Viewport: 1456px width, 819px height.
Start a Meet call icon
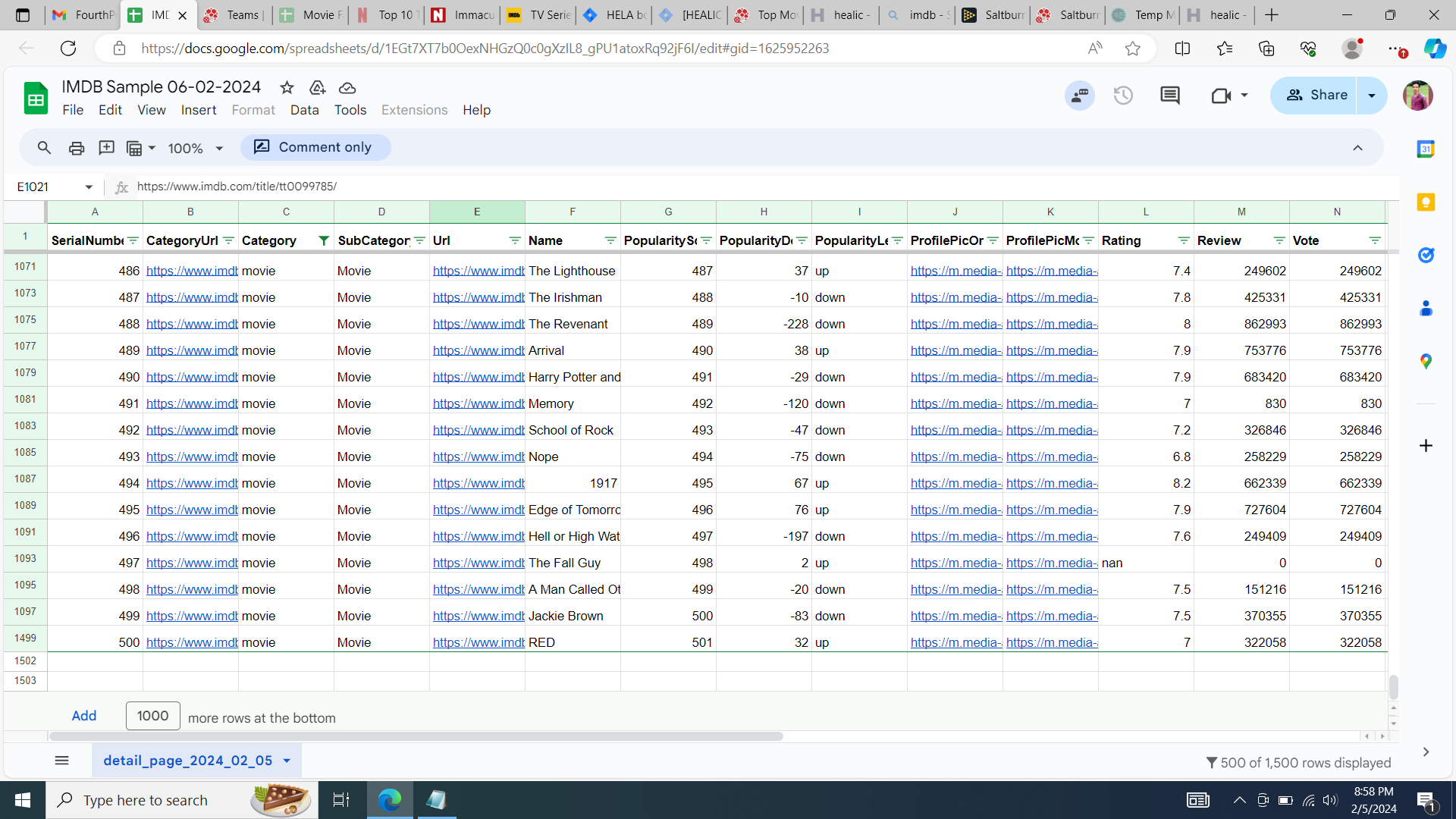(x=1220, y=96)
